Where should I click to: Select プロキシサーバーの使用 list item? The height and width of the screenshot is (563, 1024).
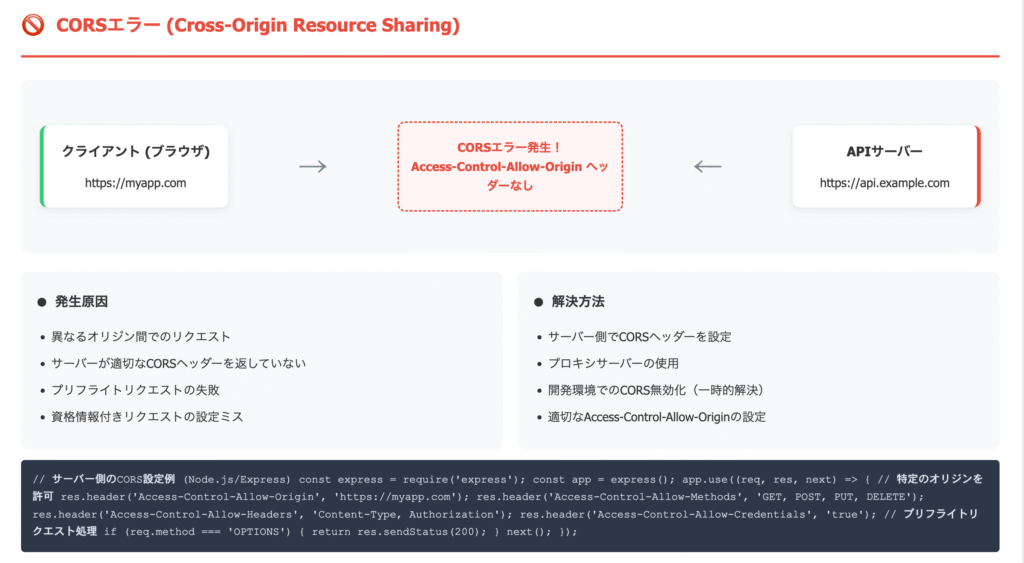point(613,364)
